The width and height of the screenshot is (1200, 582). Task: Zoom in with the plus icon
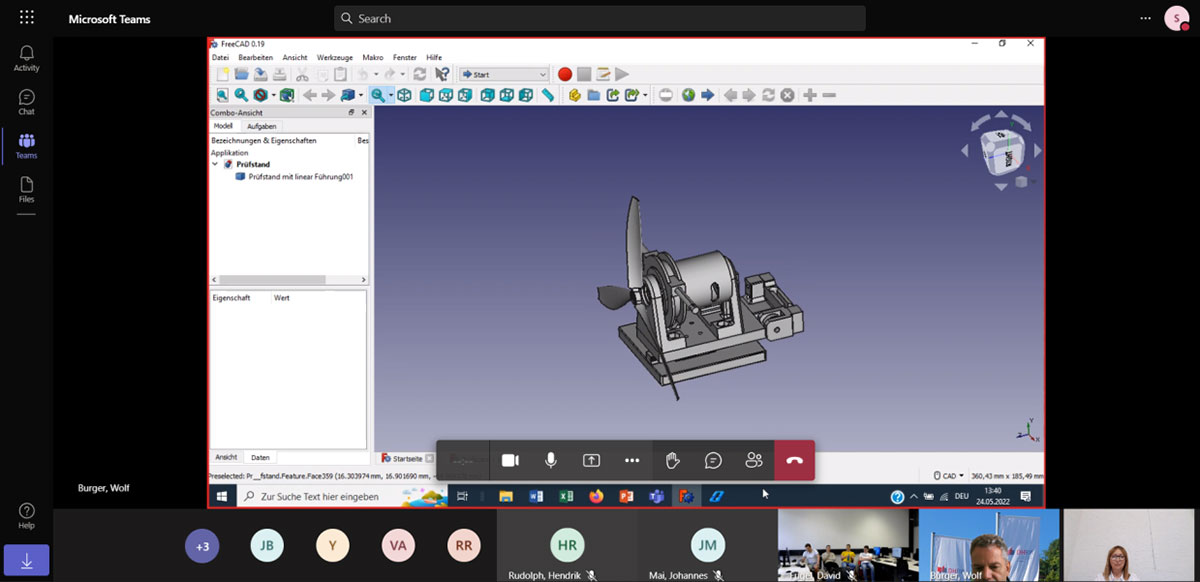point(809,95)
